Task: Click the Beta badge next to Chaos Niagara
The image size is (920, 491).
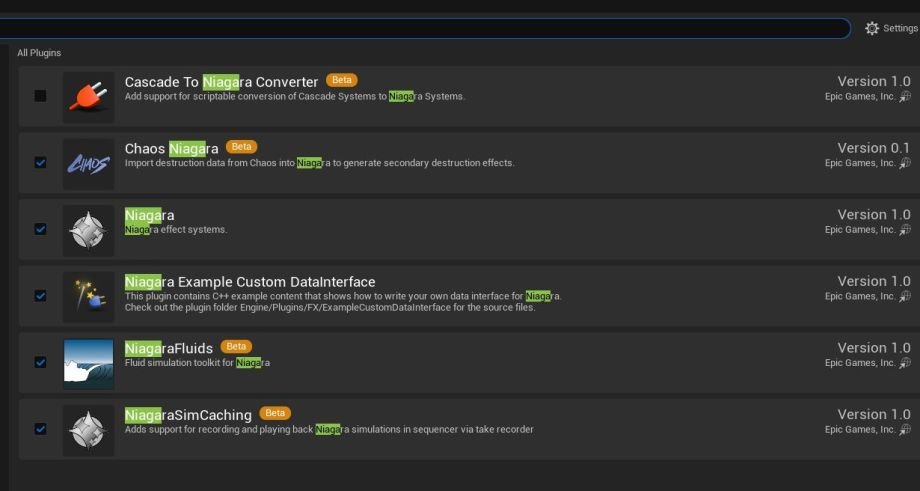Action: point(241,147)
